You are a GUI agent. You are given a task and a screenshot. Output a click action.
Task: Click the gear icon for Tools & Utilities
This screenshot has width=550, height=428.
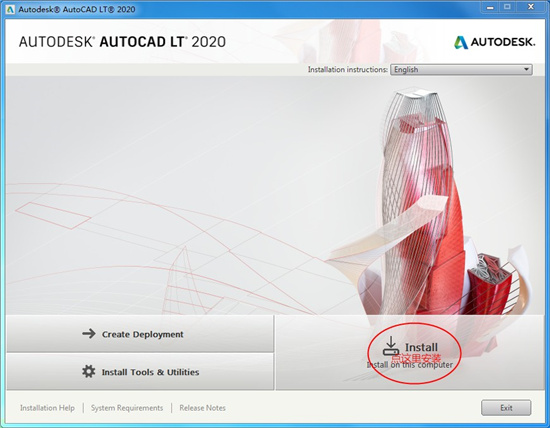point(89,371)
